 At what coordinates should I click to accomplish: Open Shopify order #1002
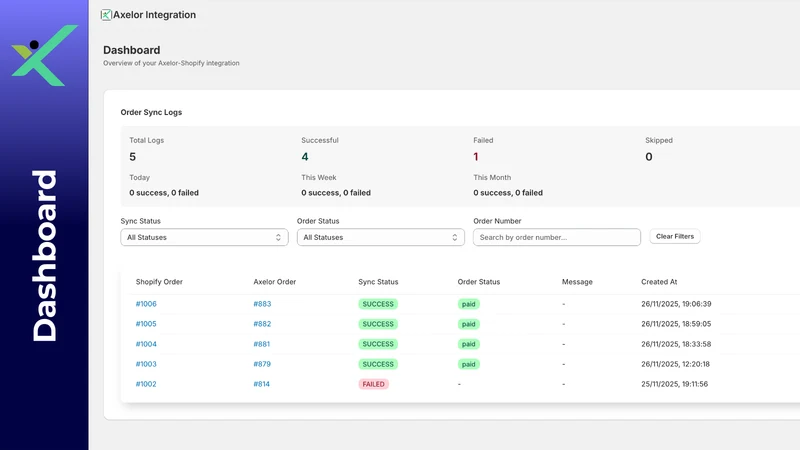[146, 384]
